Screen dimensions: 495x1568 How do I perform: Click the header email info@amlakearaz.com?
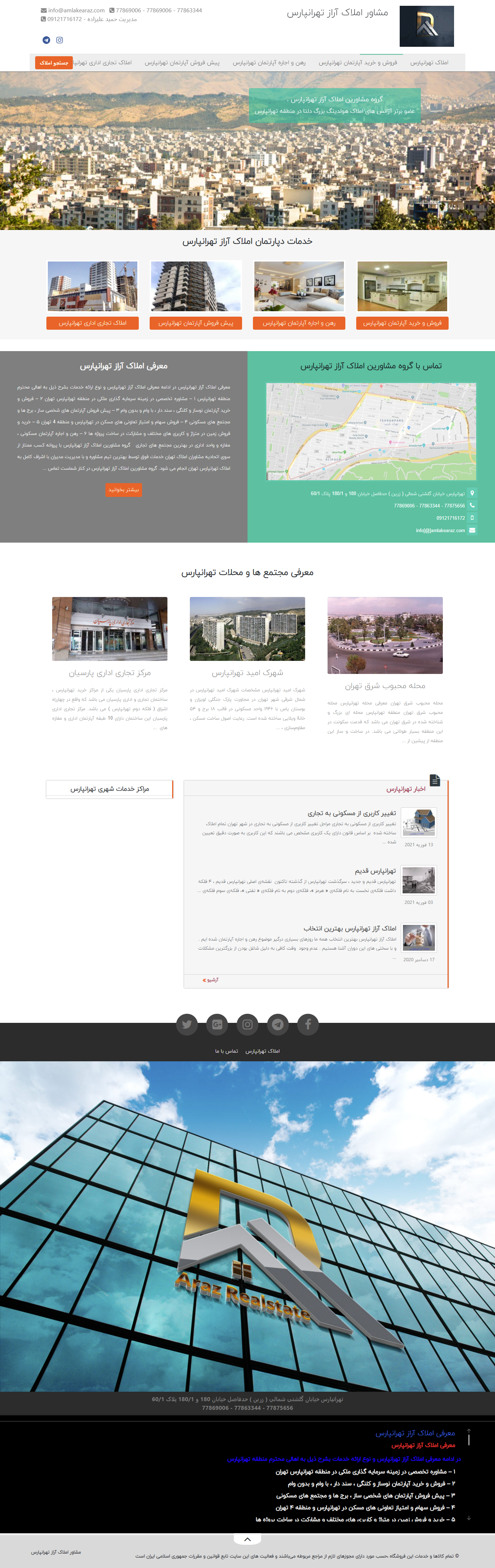[x=76, y=11]
